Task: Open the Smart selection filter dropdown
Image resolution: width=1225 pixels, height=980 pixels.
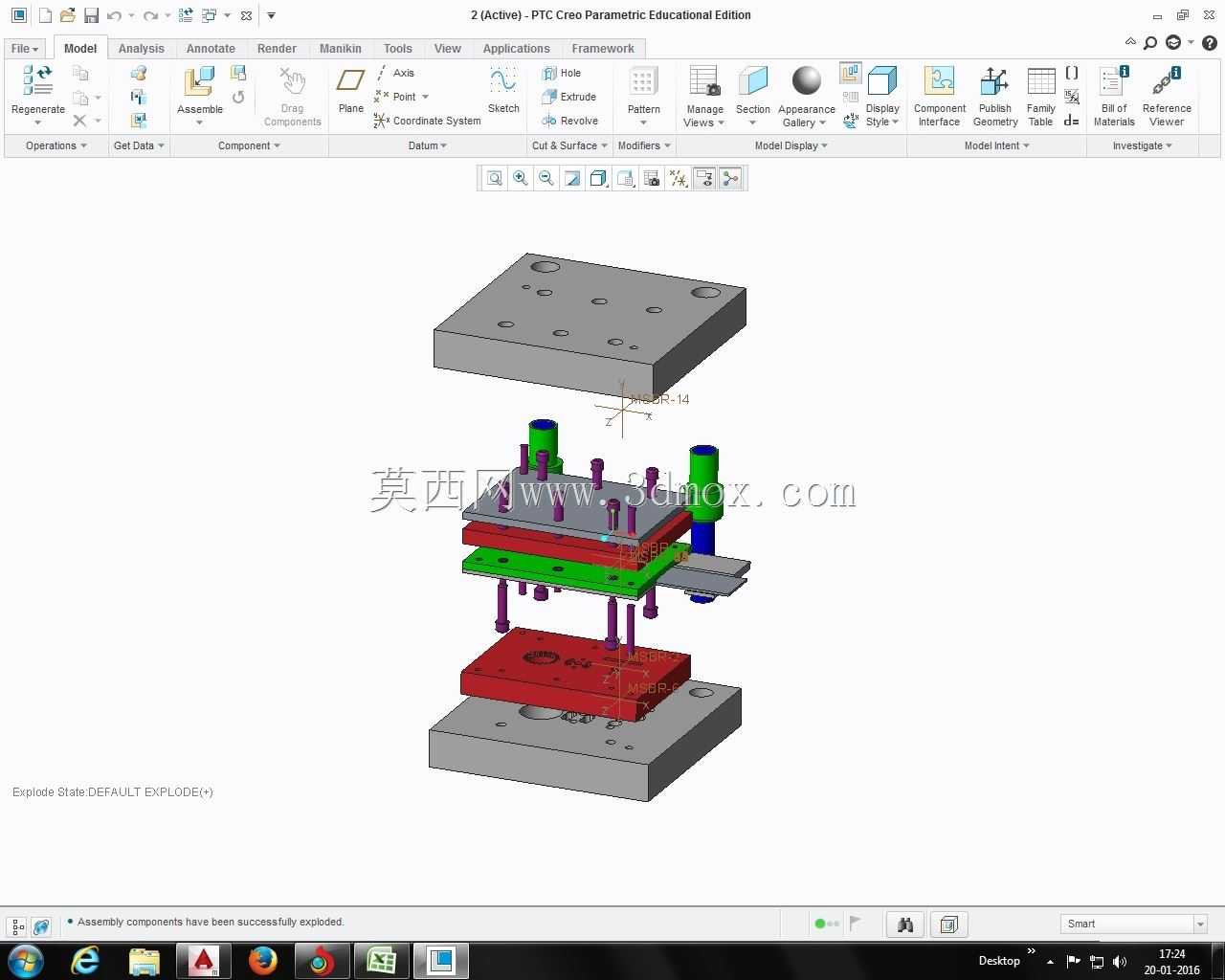Action: [x=1200, y=924]
